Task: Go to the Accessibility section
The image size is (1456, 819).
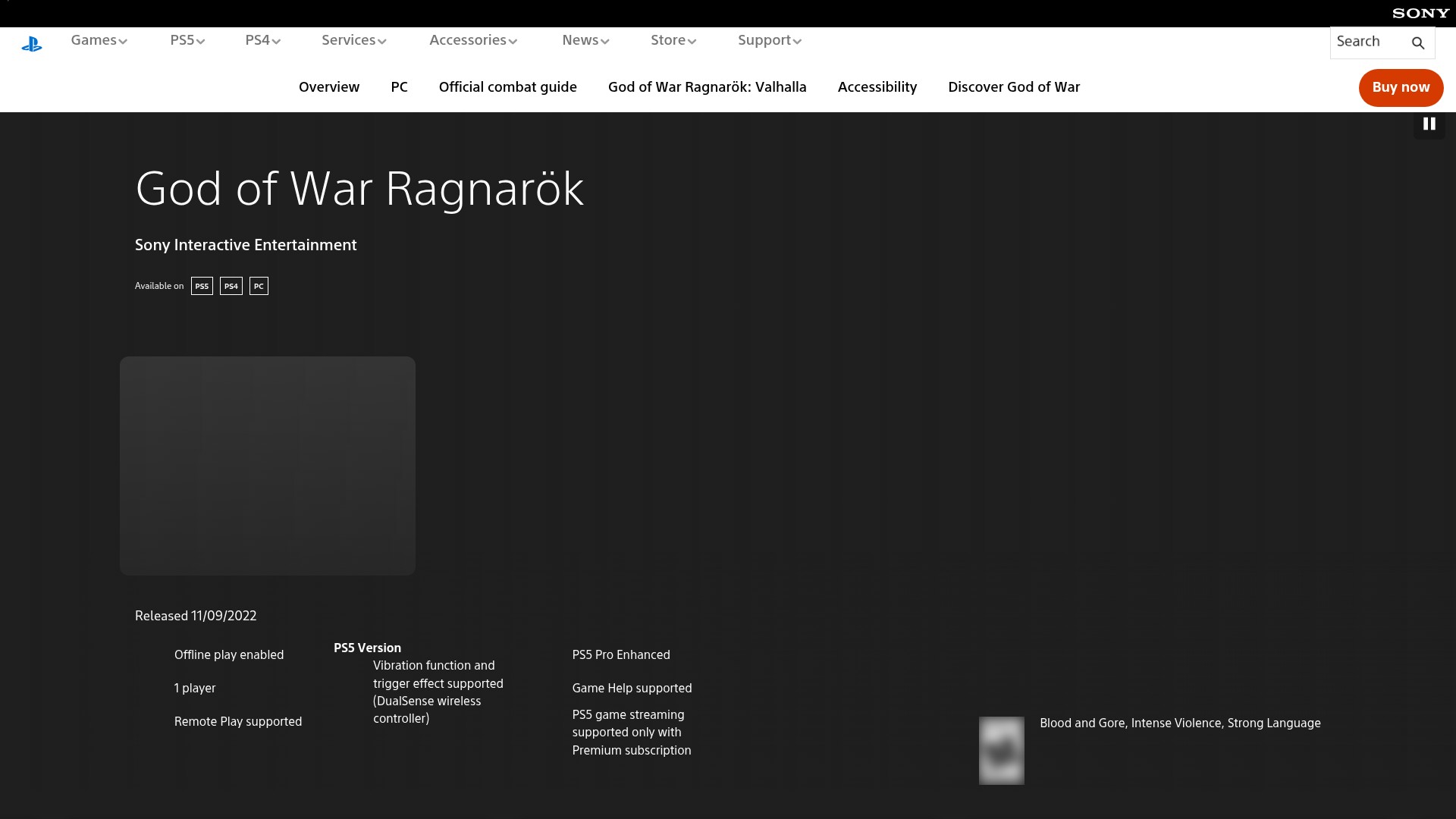Action: 877,87
